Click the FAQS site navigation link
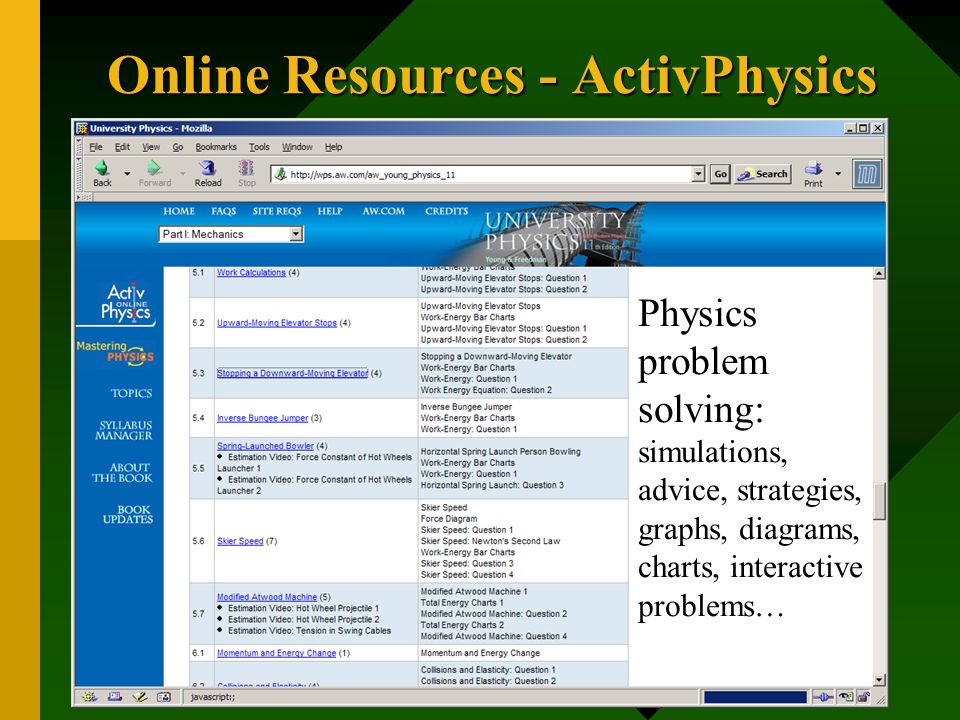960x720 pixels. click(x=223, y=211)
